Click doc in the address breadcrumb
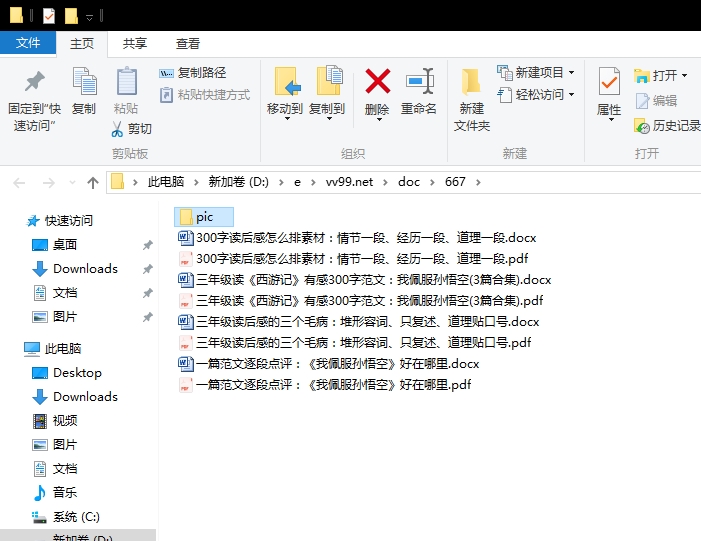Viewport: 701px width, 541px height. click(x=409, y=182)
